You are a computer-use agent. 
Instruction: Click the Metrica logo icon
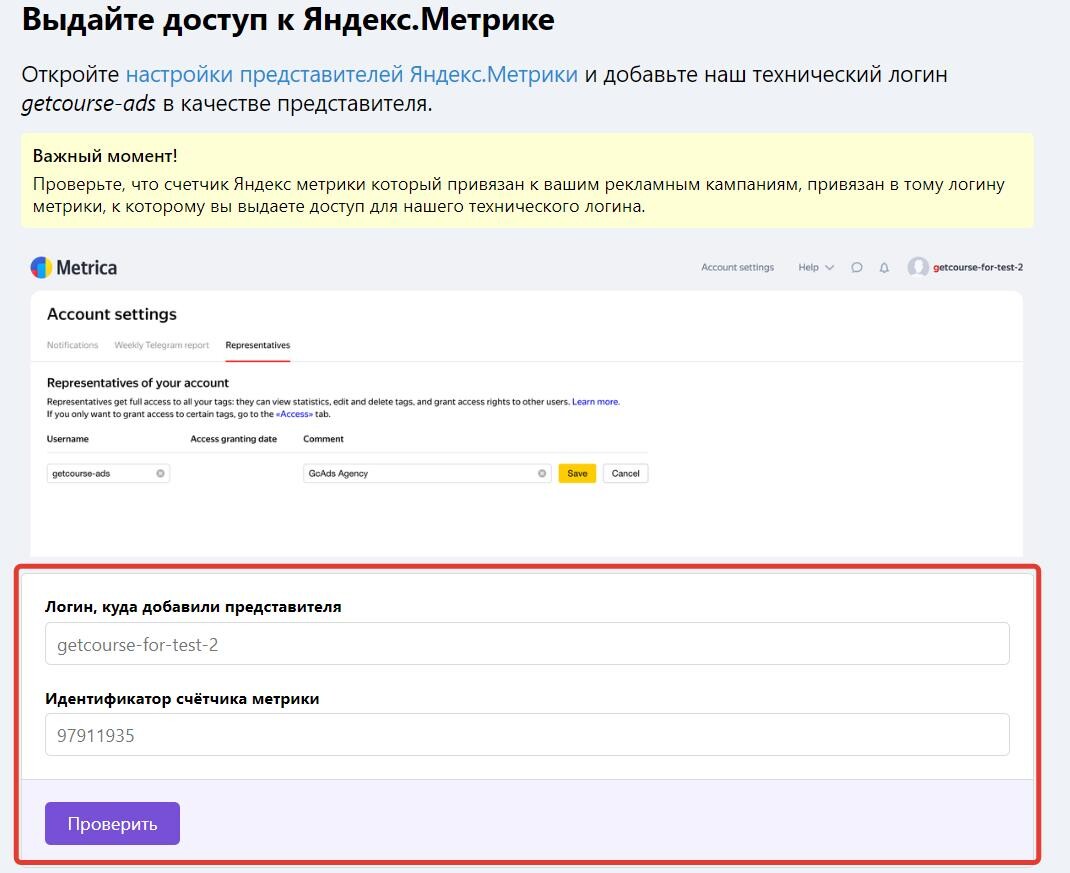42,268
